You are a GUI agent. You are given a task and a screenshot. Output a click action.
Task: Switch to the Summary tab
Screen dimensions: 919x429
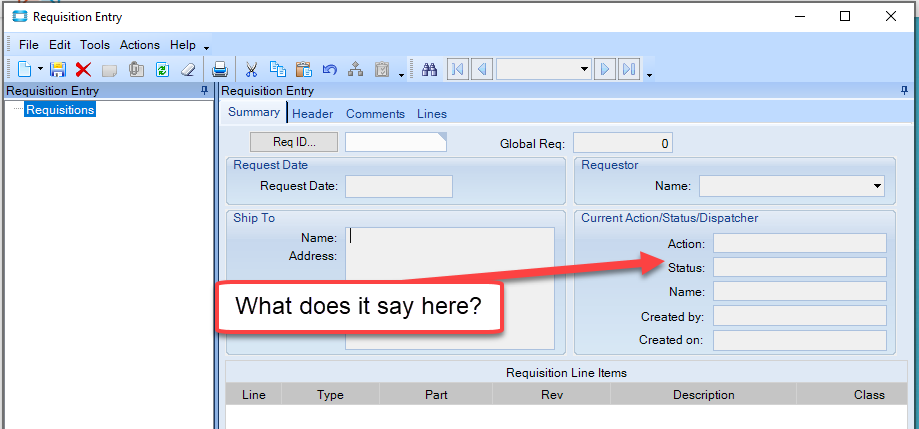254,112
